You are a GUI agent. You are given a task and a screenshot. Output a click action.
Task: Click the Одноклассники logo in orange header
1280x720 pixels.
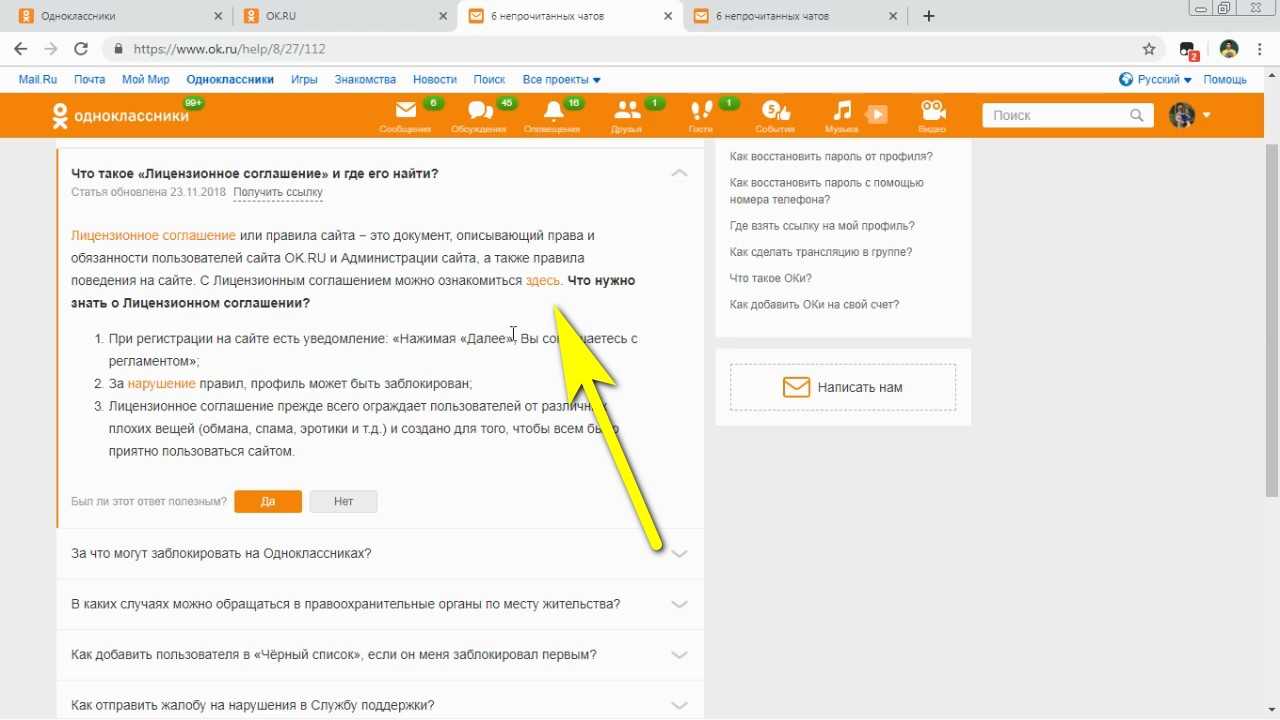[x=120, y=116]
